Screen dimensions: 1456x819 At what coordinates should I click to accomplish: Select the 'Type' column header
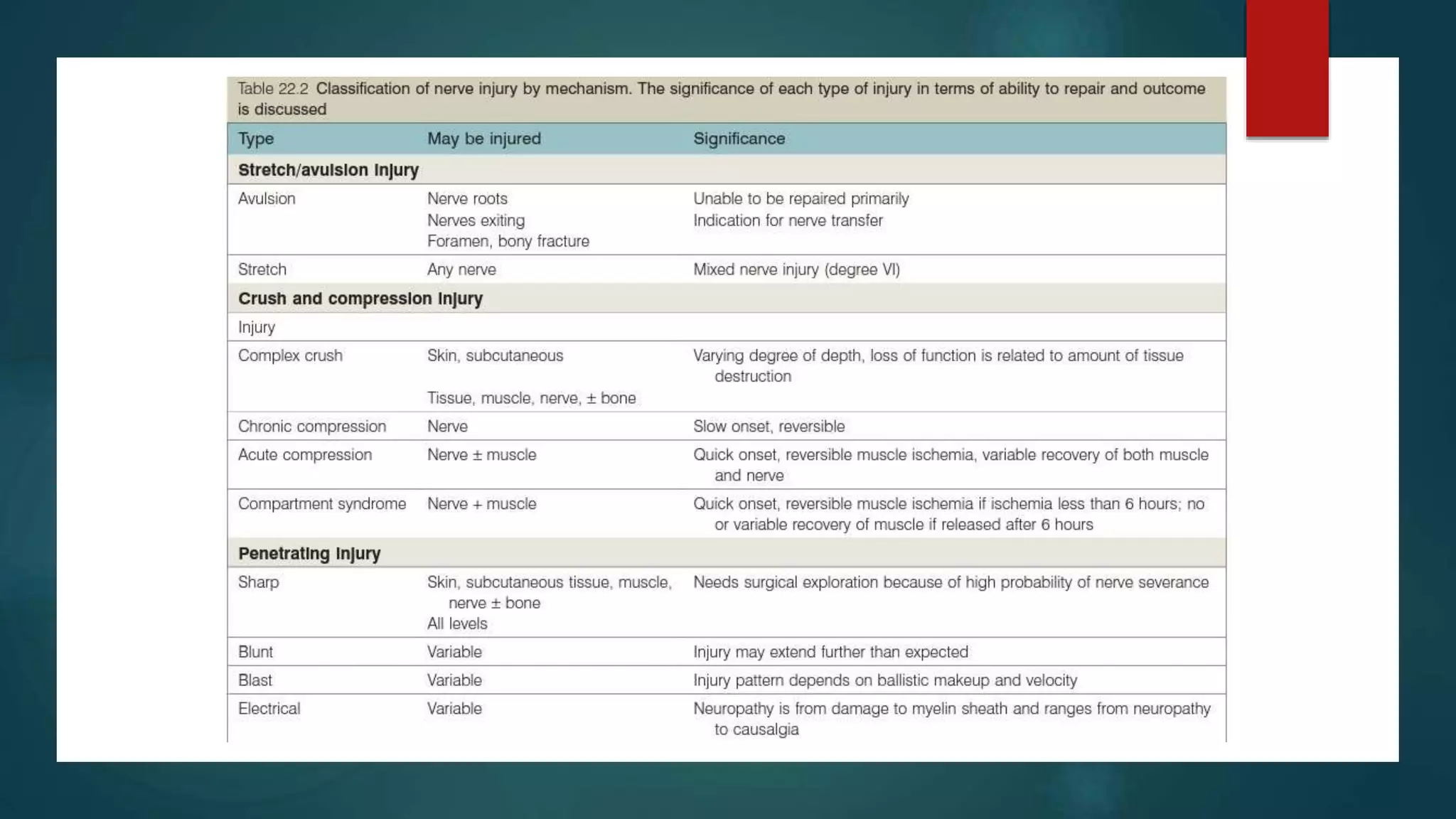[256, 139]
